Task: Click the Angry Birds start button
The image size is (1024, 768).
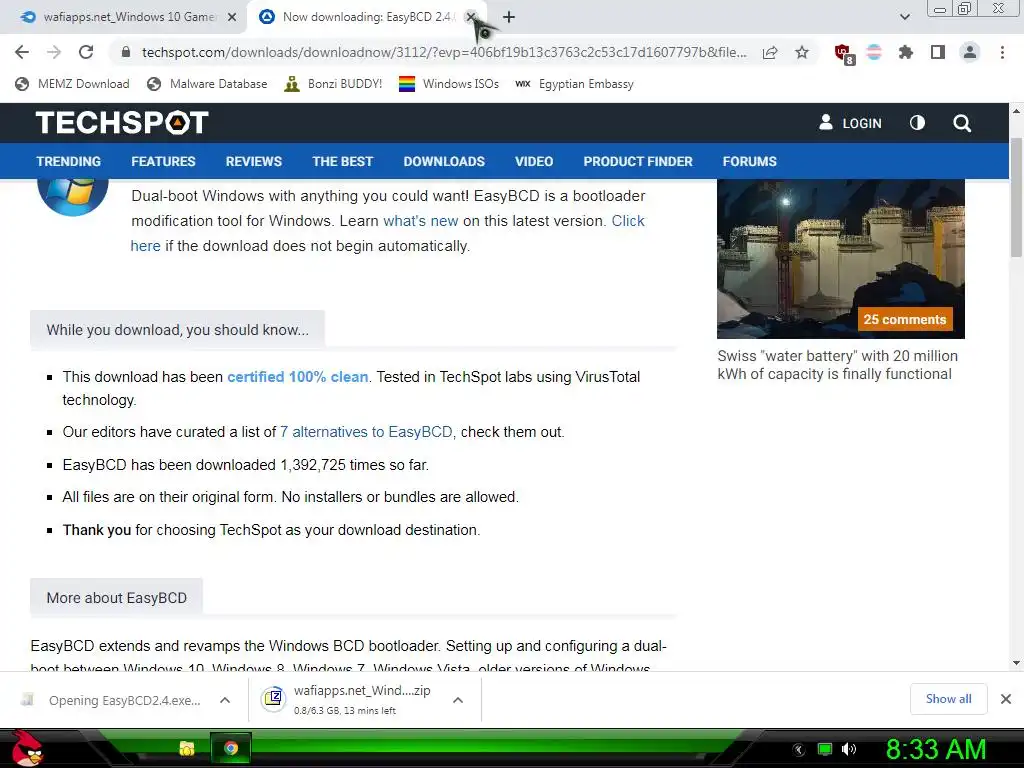Action: (27, 748)
